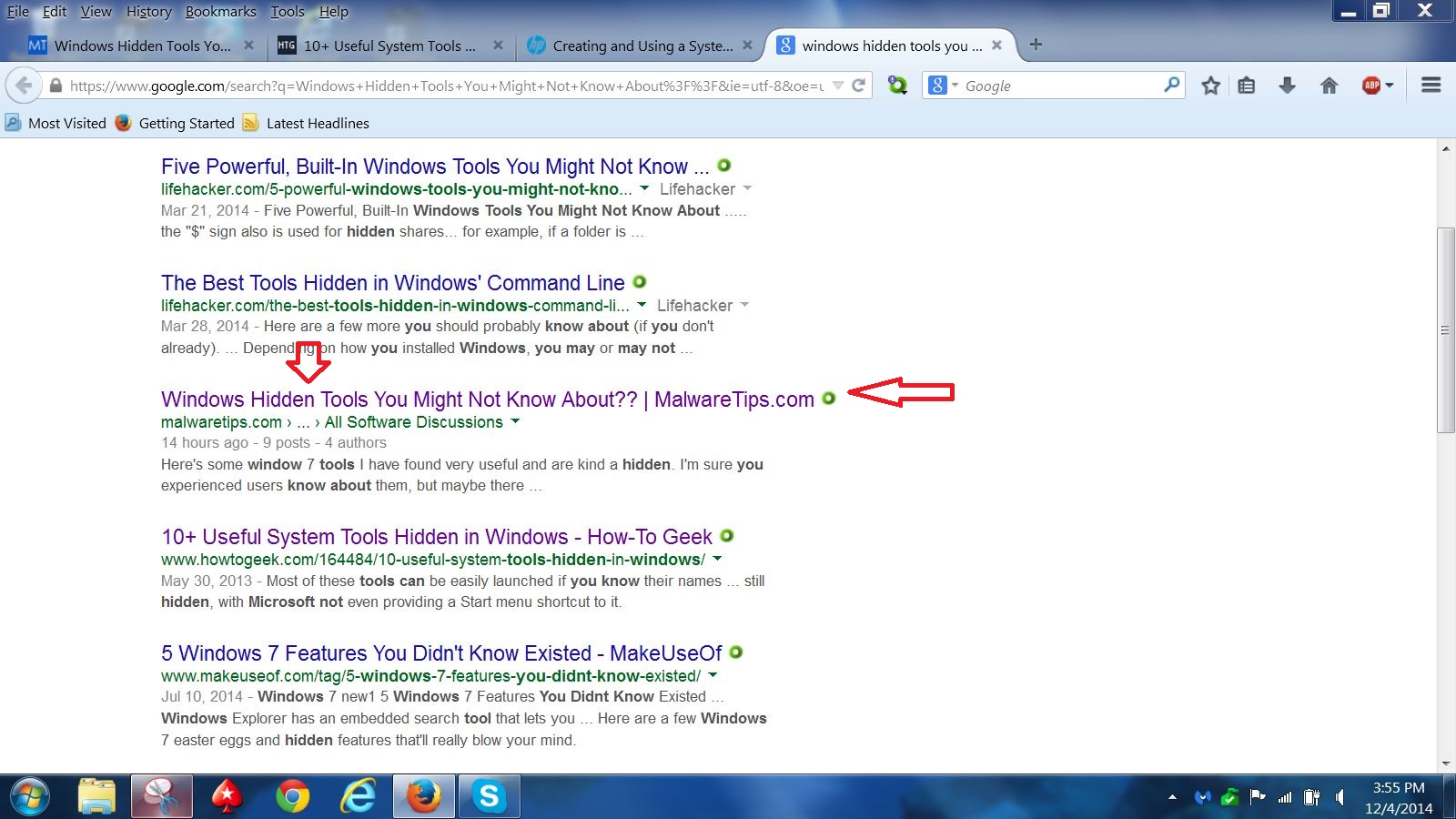
Task: Click the green magnifier extension icon
Action: (x=897, y=86)
